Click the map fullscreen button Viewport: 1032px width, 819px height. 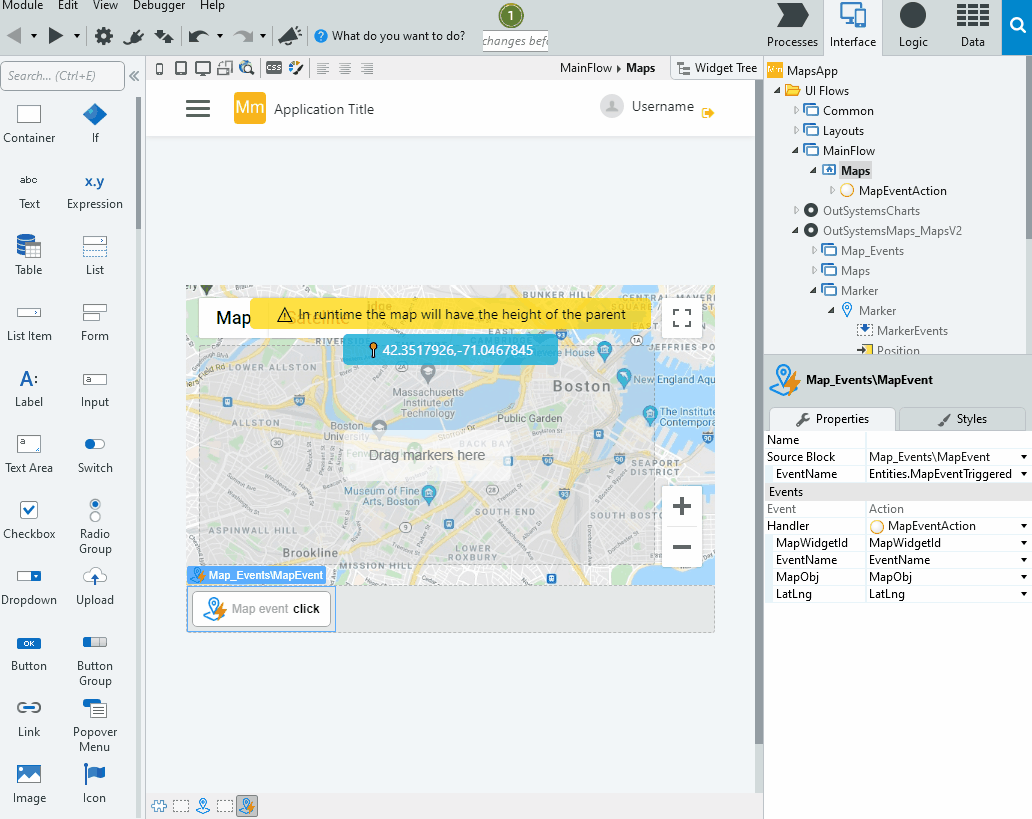point(682,319)
